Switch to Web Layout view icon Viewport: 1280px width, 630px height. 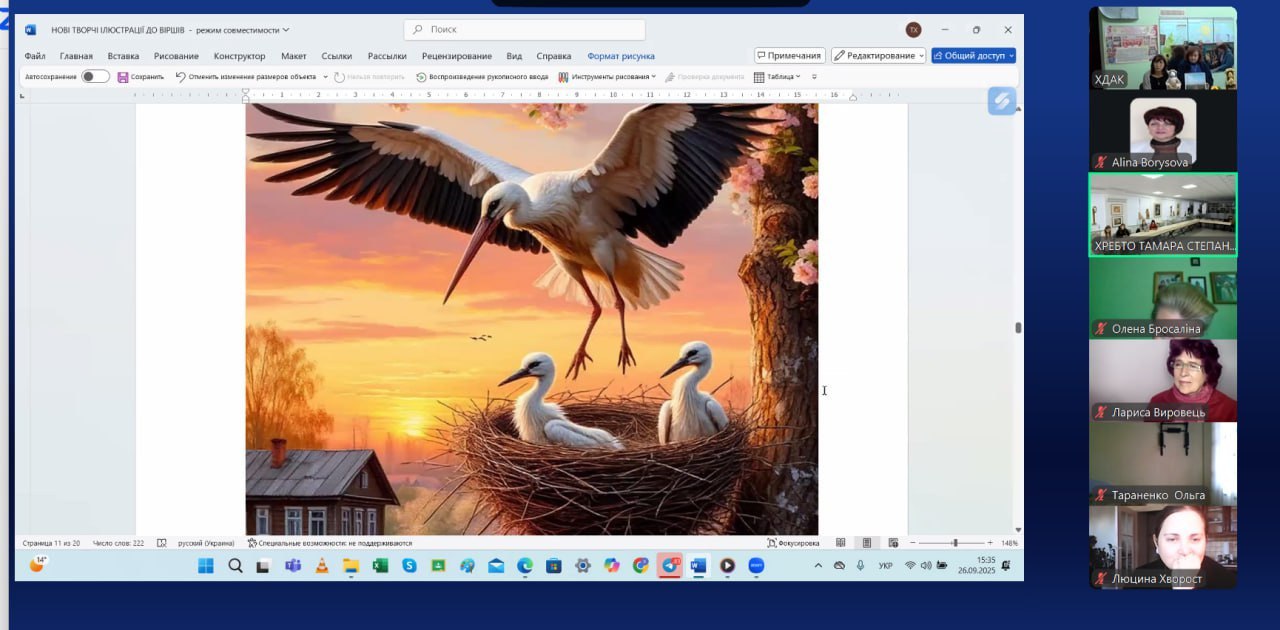coord(893,543)
